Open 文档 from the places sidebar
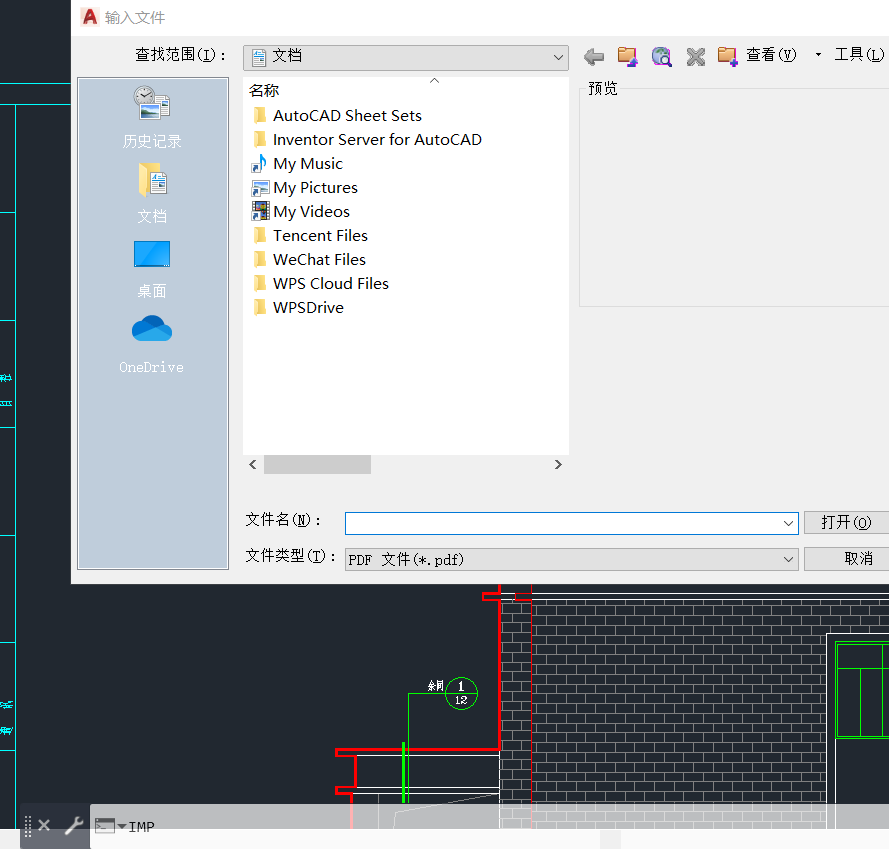The image size is (889, 849). tap(151, 190)
